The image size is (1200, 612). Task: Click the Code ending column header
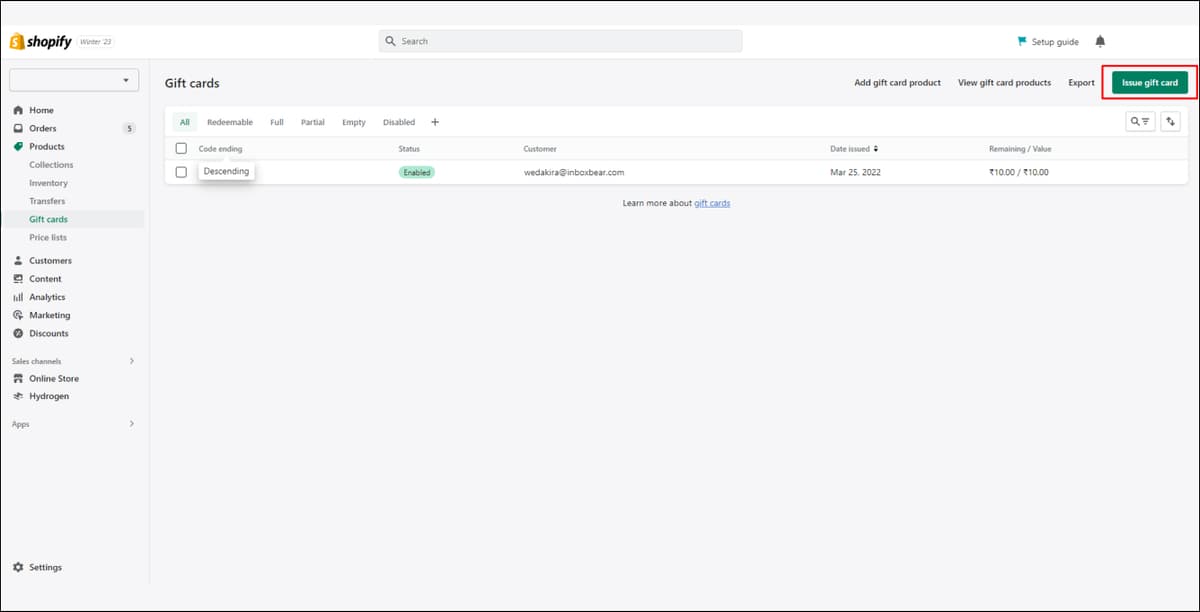pyautogui.click(x=220, y=149)
